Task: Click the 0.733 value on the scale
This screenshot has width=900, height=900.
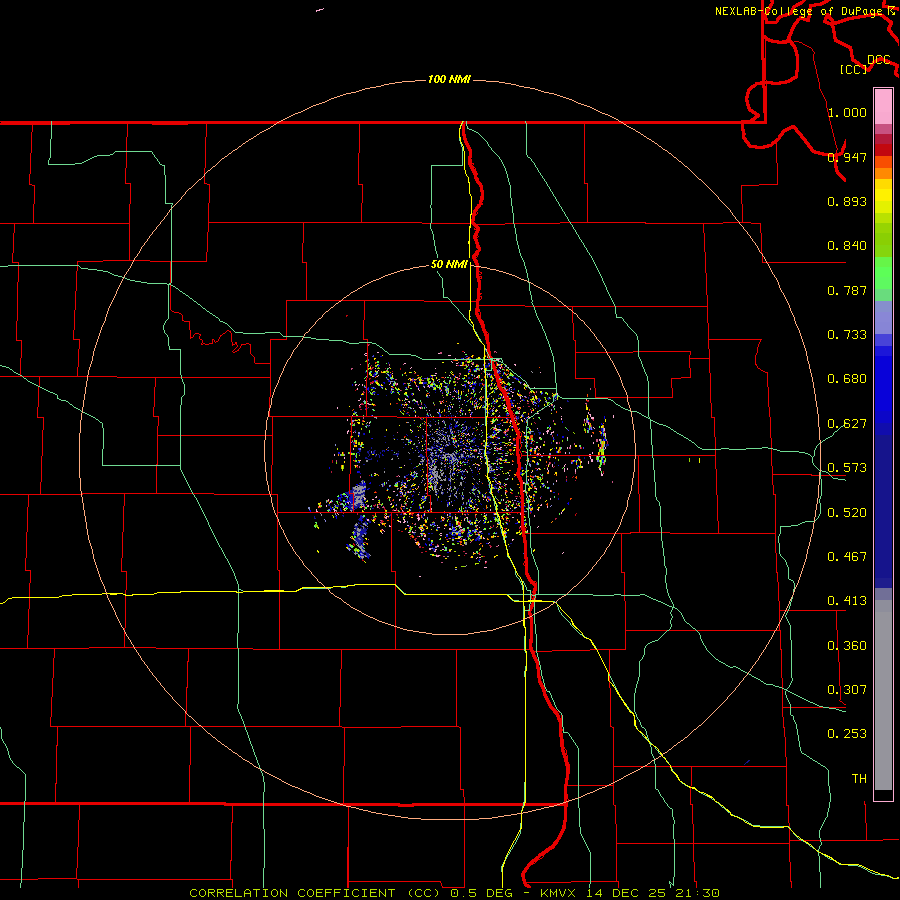Action: pyautogui.click(x=847, y=335)
